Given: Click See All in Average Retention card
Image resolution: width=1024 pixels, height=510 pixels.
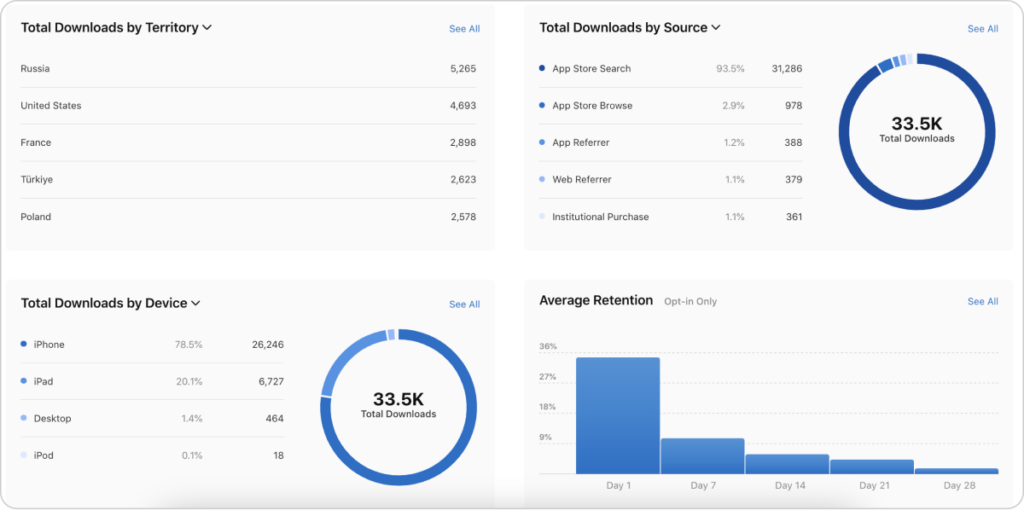Looking at the screenshot, I should tap(983, 302).
